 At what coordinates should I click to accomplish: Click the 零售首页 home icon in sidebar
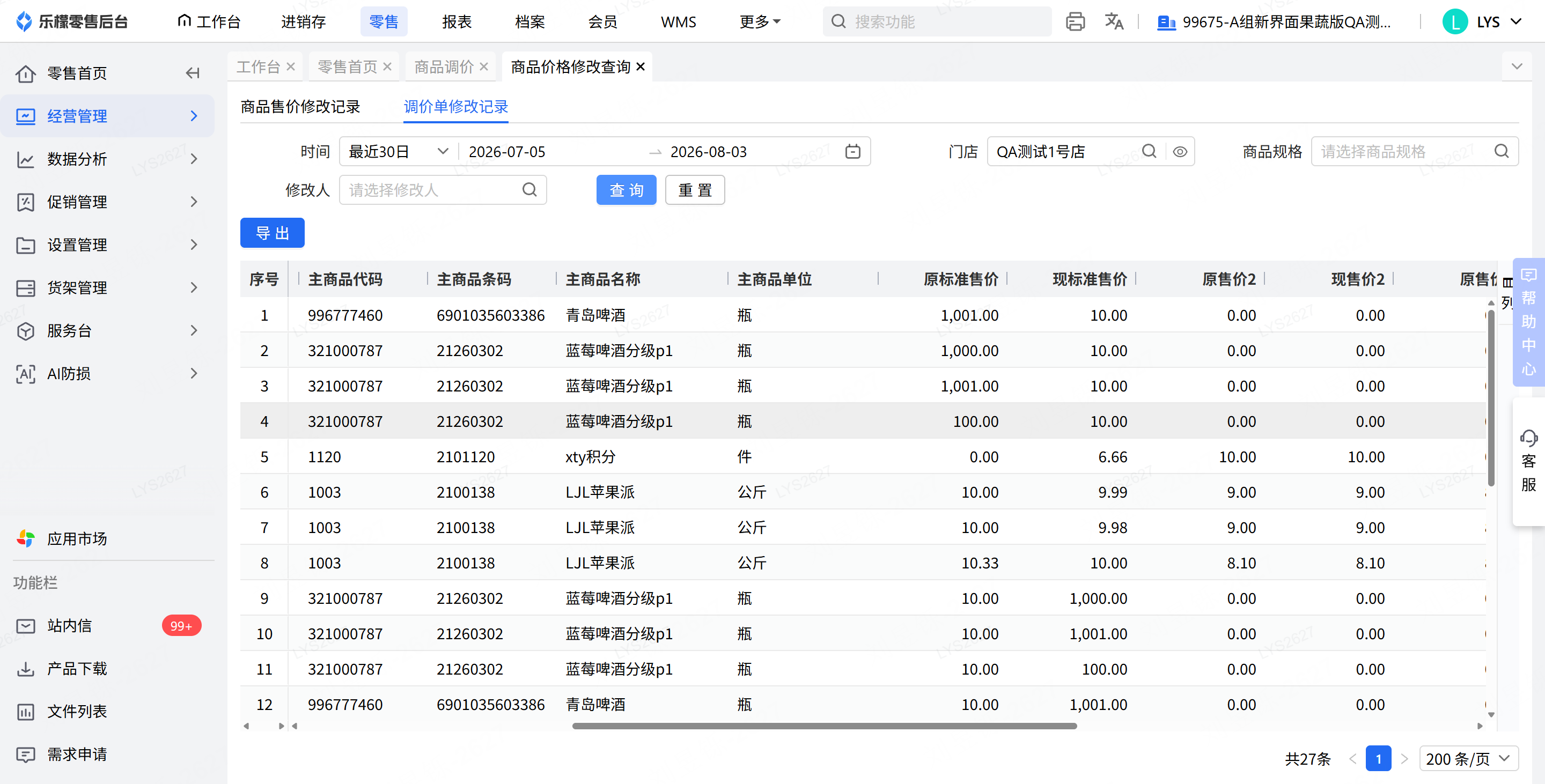coord(25,73)
